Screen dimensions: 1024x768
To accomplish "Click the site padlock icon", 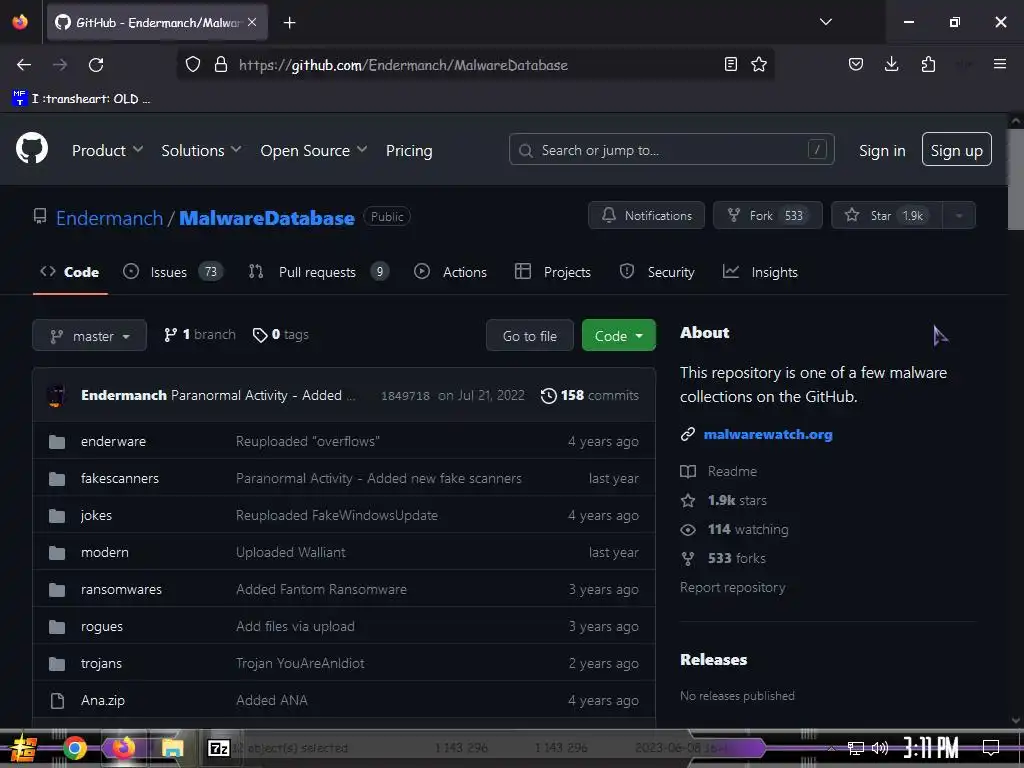I will tap(221, 65).
